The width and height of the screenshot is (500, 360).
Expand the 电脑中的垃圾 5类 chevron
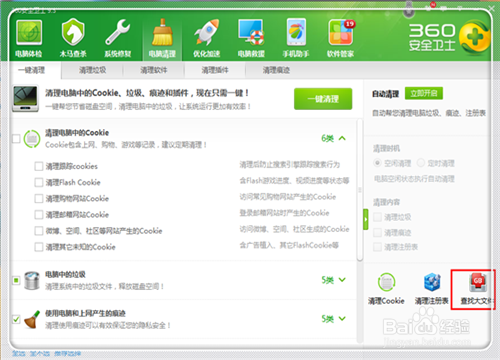coord(342,280)
